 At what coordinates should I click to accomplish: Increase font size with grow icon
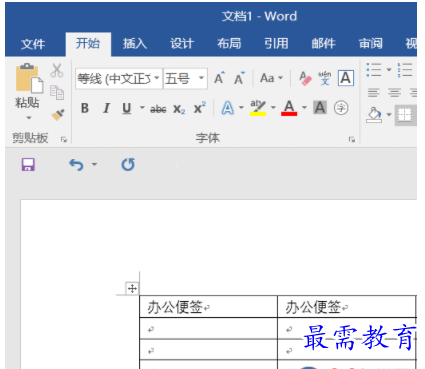219,78
